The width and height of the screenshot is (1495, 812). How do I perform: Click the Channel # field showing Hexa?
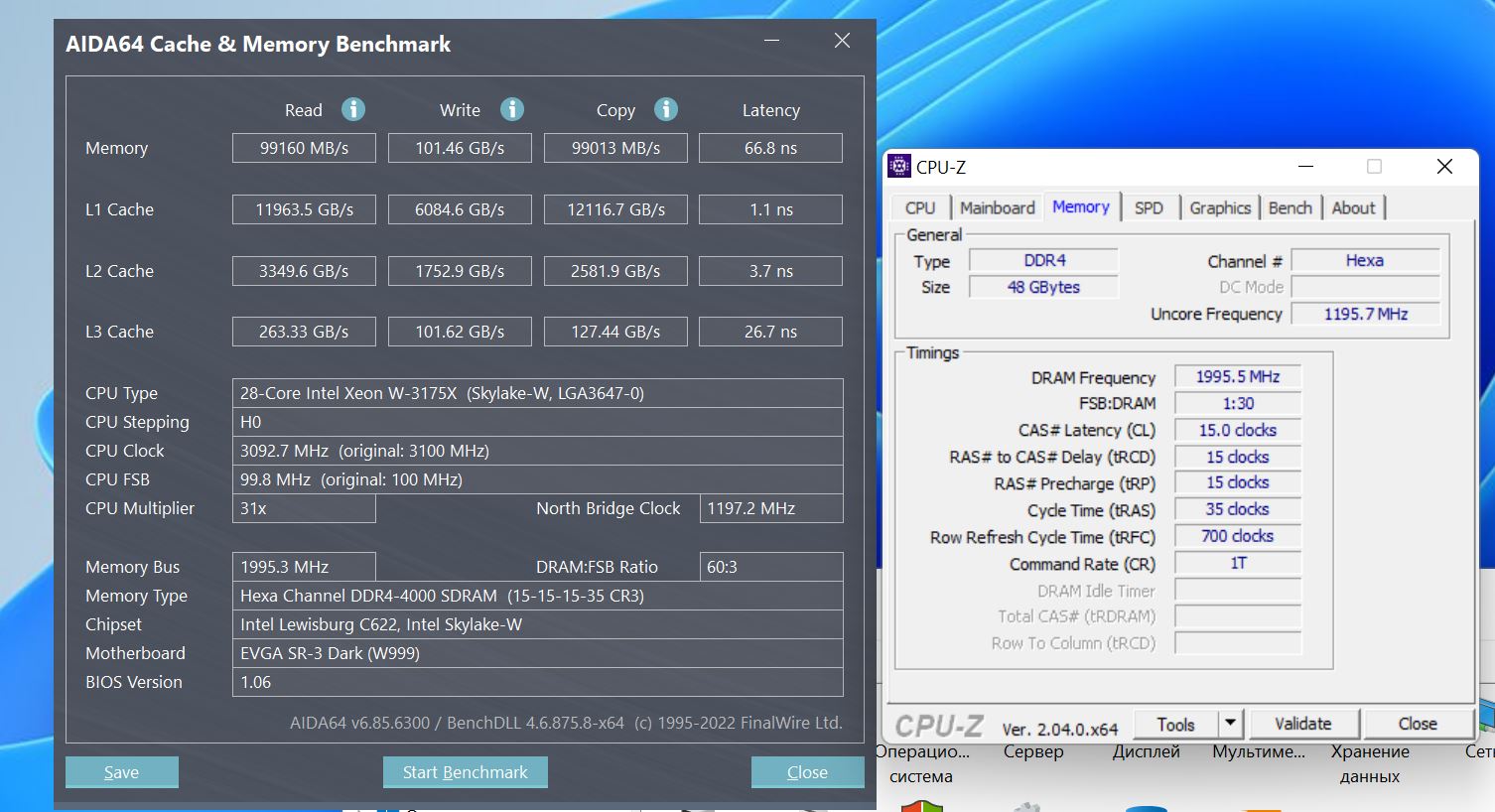[1365, 260]
